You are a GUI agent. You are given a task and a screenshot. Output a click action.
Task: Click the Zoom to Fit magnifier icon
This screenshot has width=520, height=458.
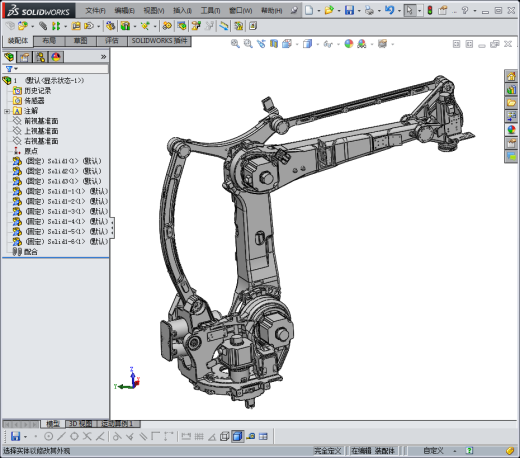click(235, 44)
